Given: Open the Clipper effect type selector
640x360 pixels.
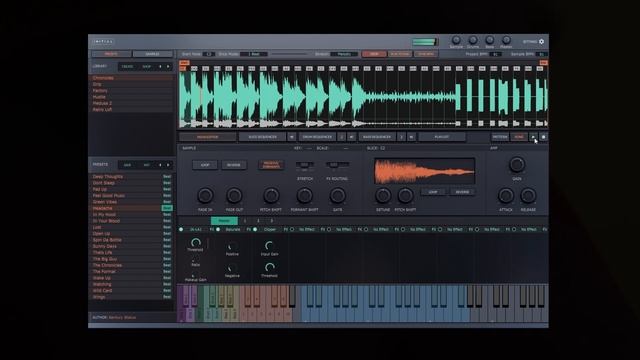Looking at the screenshot, I should coord(270,229).
